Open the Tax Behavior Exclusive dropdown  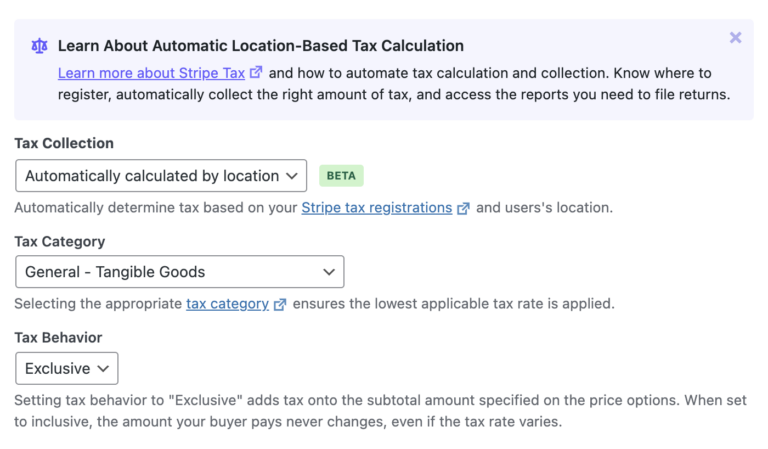(67, 368)
